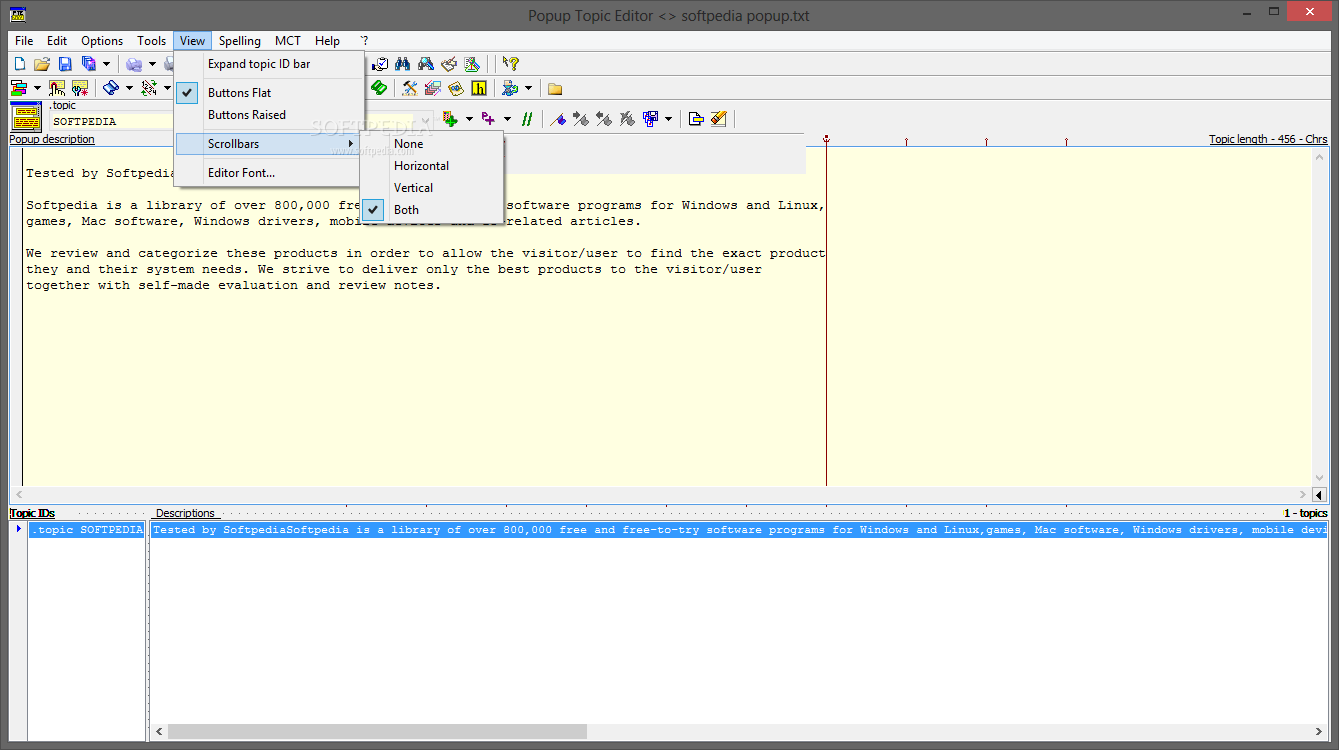Image resolution: width=1339 pixels, height=750 pixels.
Task: Click the crossed-out flag icon
Action: [627, 119]
